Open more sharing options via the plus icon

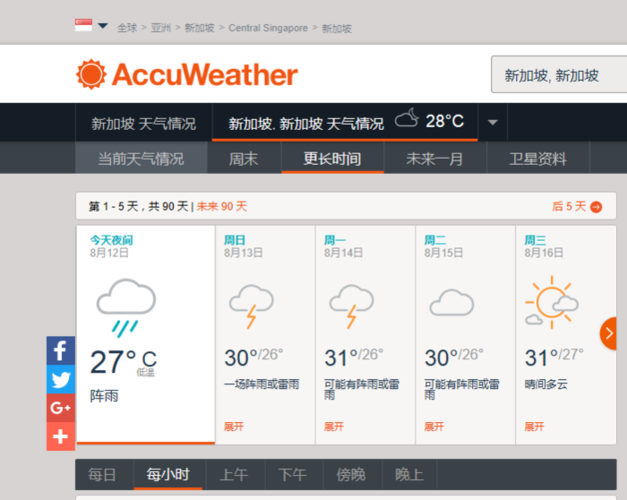[60, 436]
